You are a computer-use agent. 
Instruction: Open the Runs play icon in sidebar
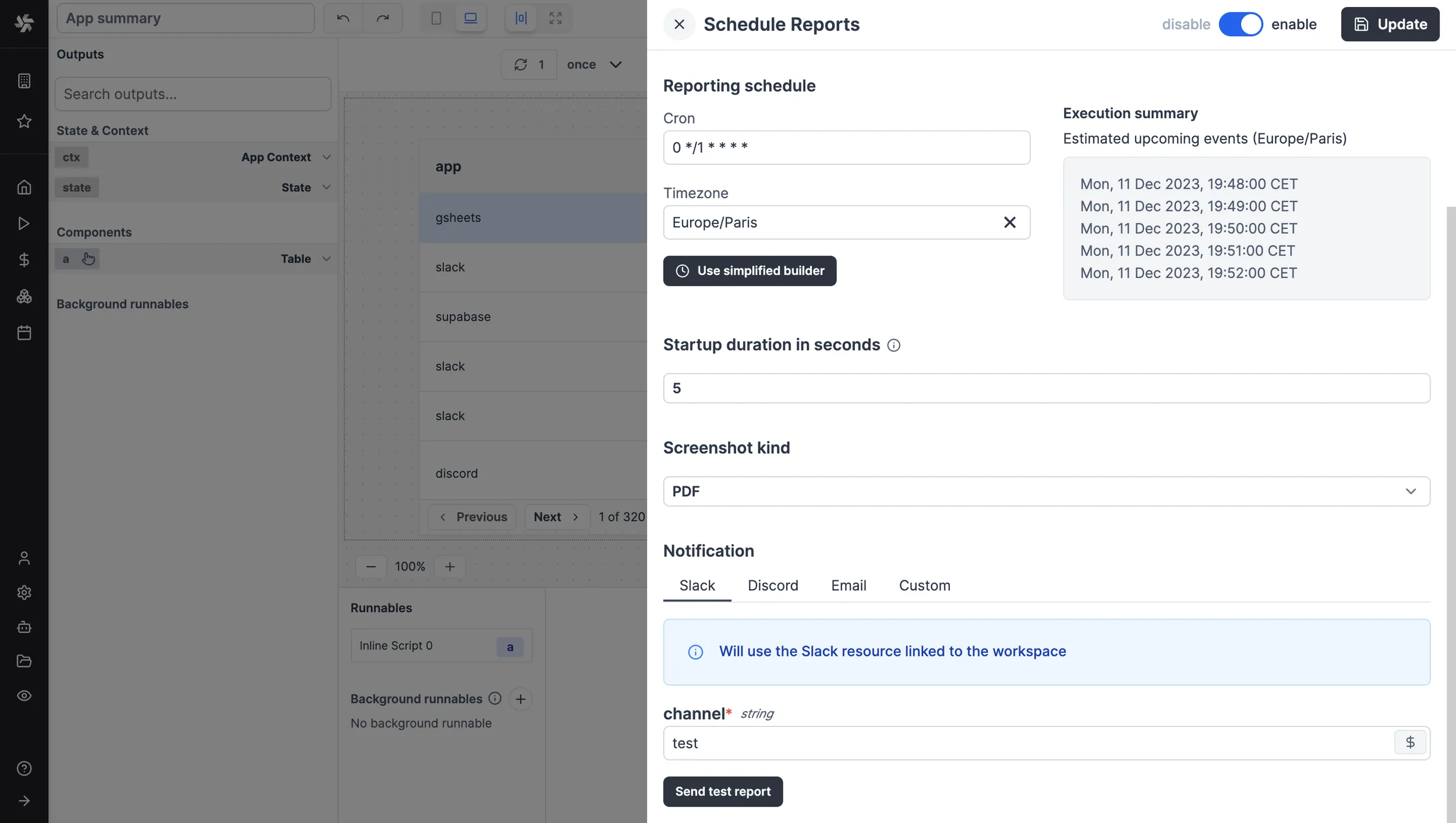tap(24, 224)
